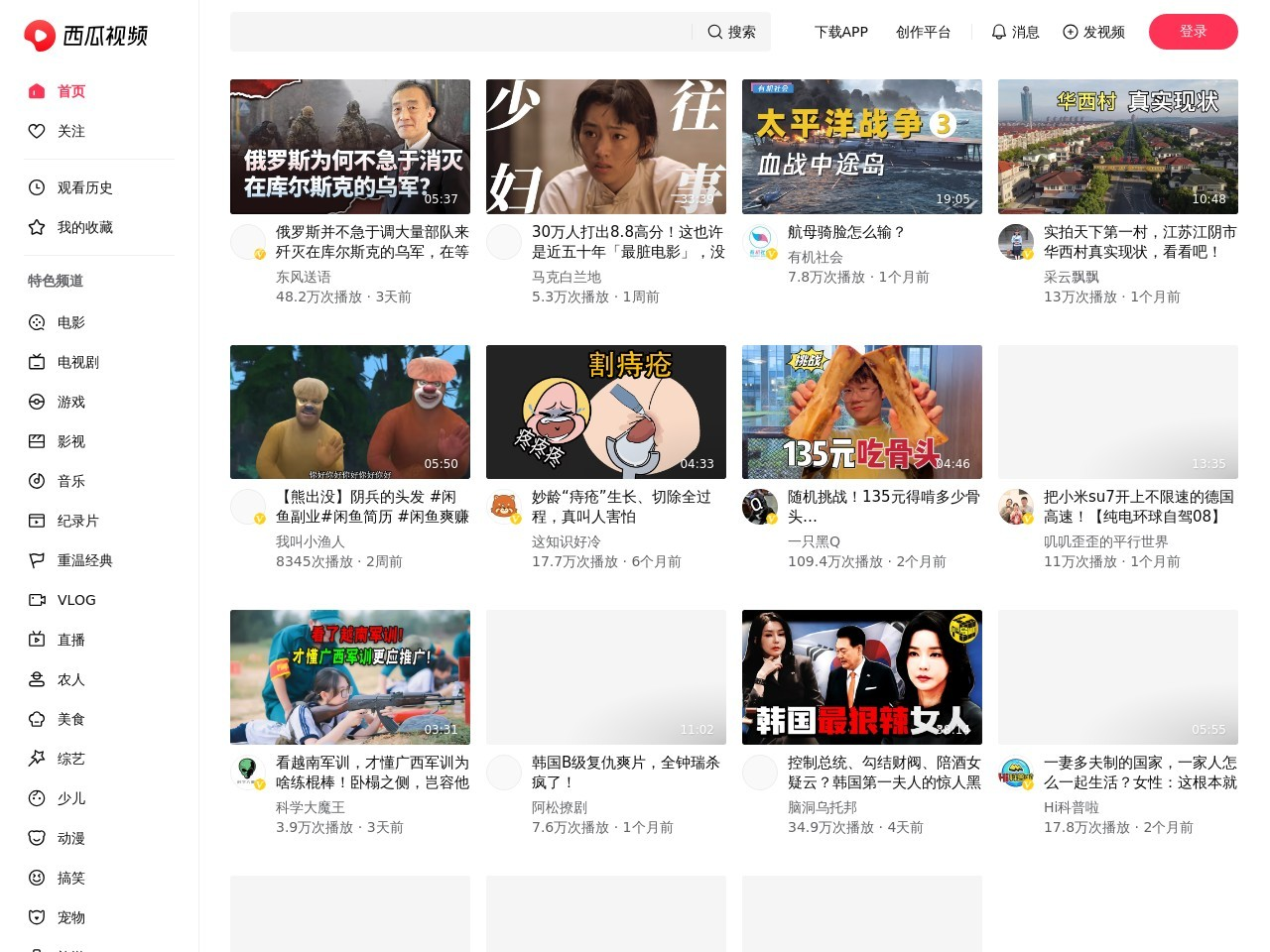This screenshot has width=1270, height=952.
Task: Open title 妙龄"痔疮"生长、切除全过程
Action: click(621, 507)
